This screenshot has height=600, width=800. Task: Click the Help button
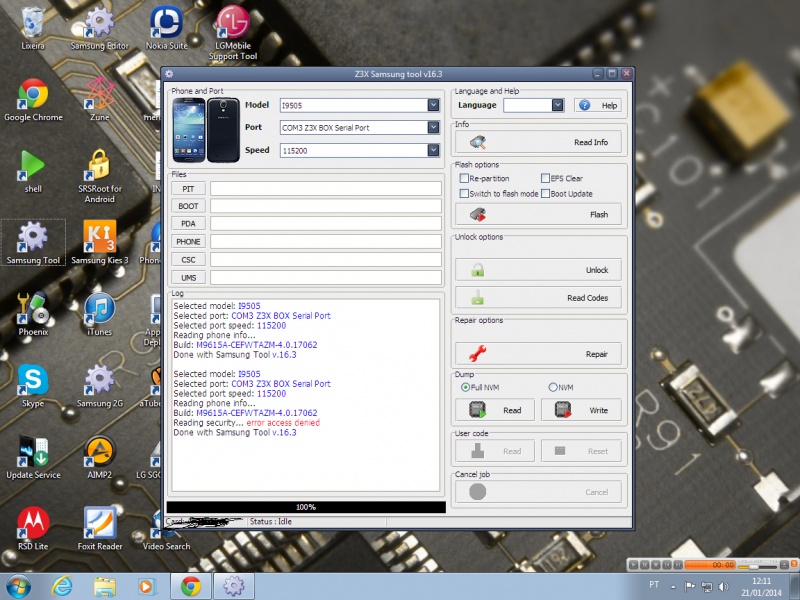[x=598, y=105]
